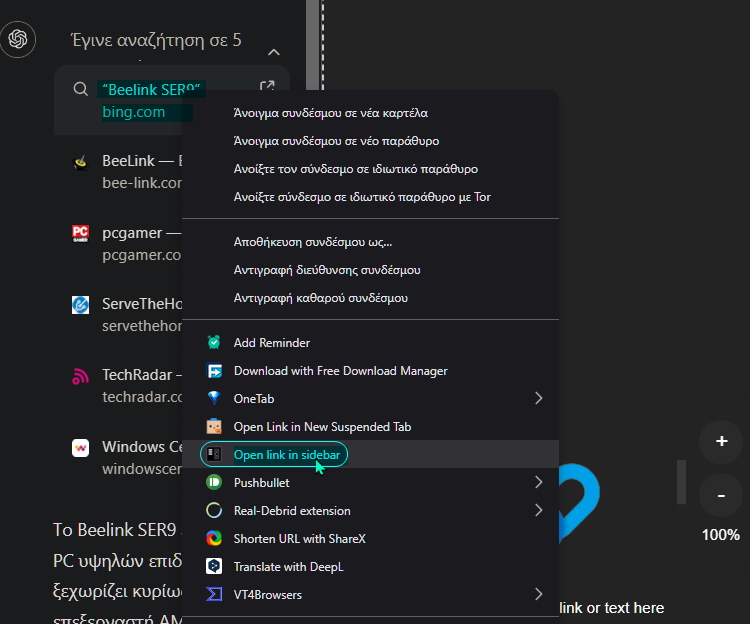Open the TechRadar source result
Viewport: 750px width, 624px height.
pos(119,385)
